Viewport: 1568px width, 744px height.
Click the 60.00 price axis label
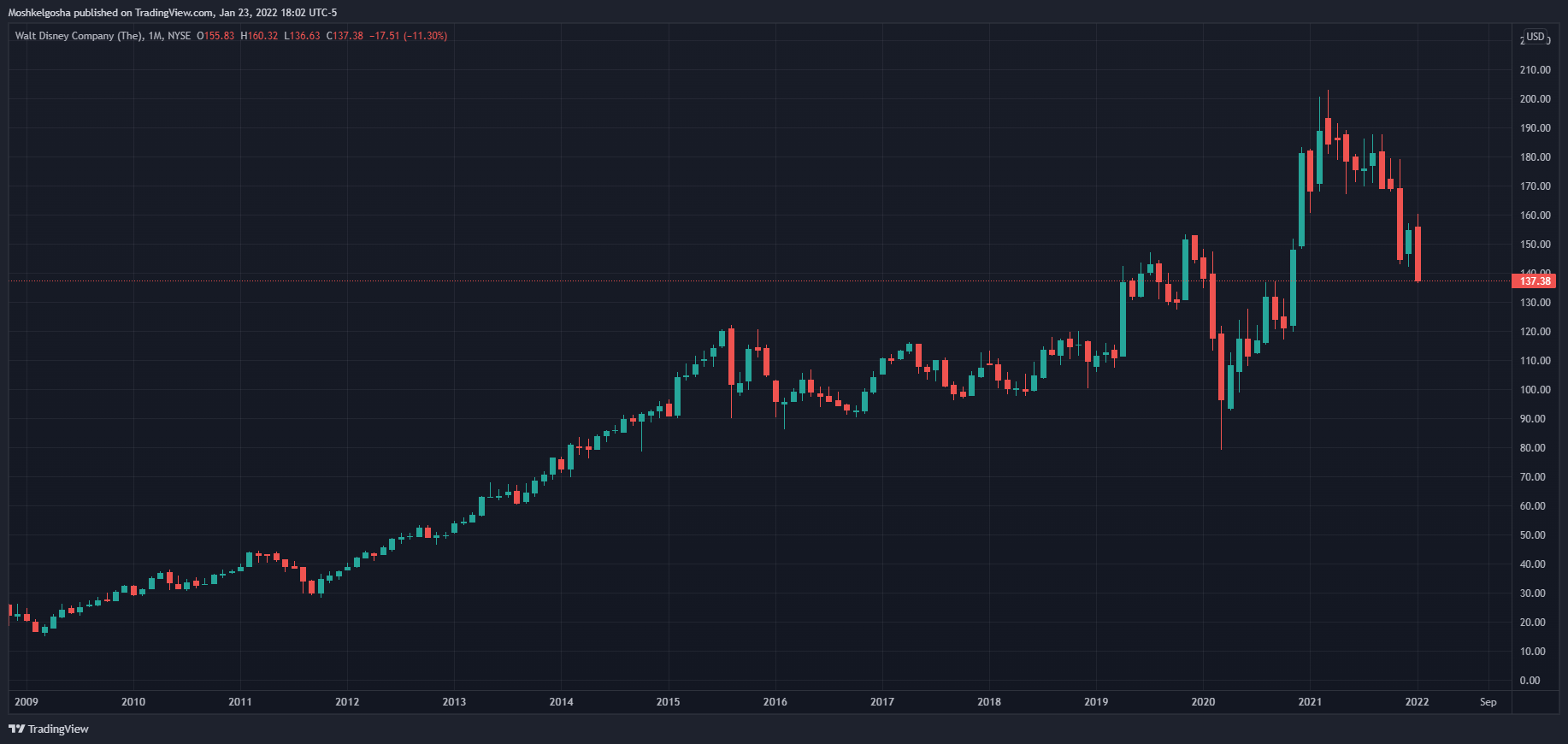pyautogui.click(x=1533, y=506)
